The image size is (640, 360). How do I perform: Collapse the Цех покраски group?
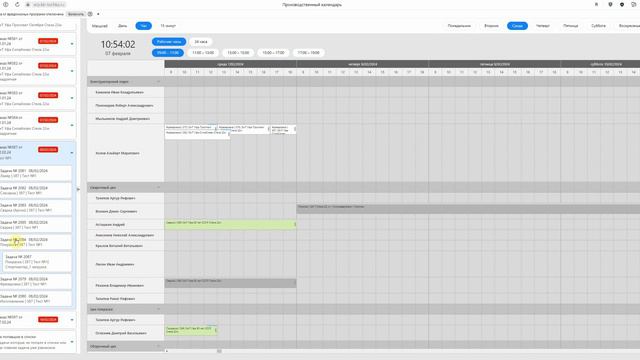coord(159,309)
